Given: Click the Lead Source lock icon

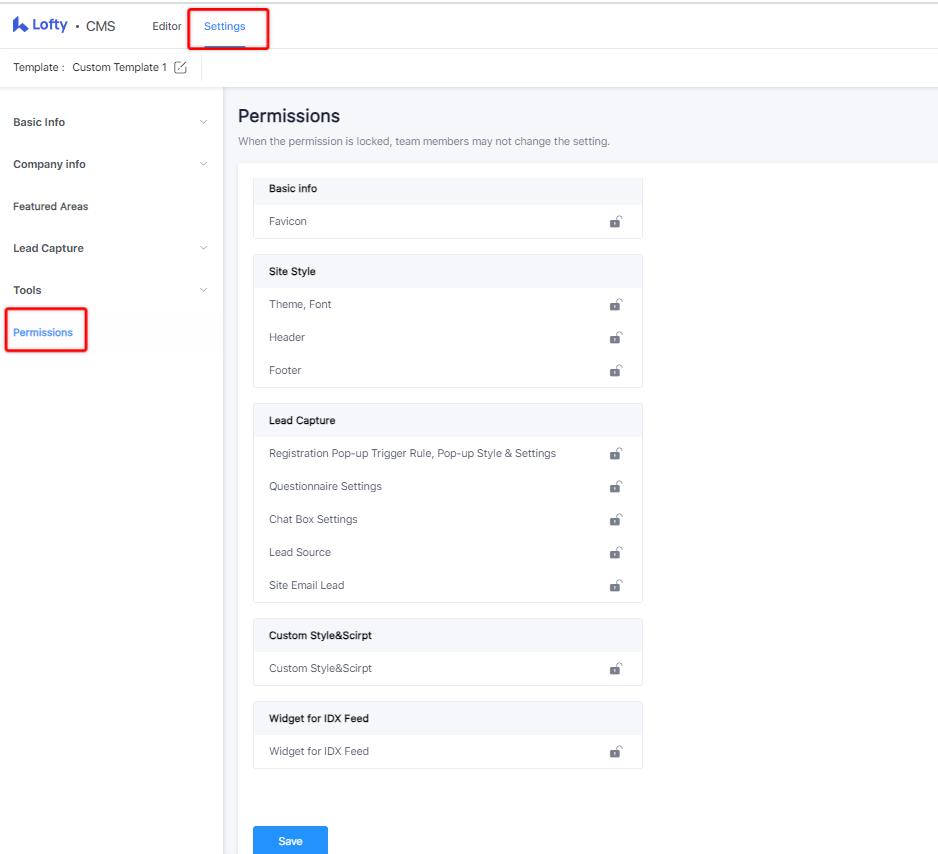Looking at the screenshot, I should click(616, 553).
